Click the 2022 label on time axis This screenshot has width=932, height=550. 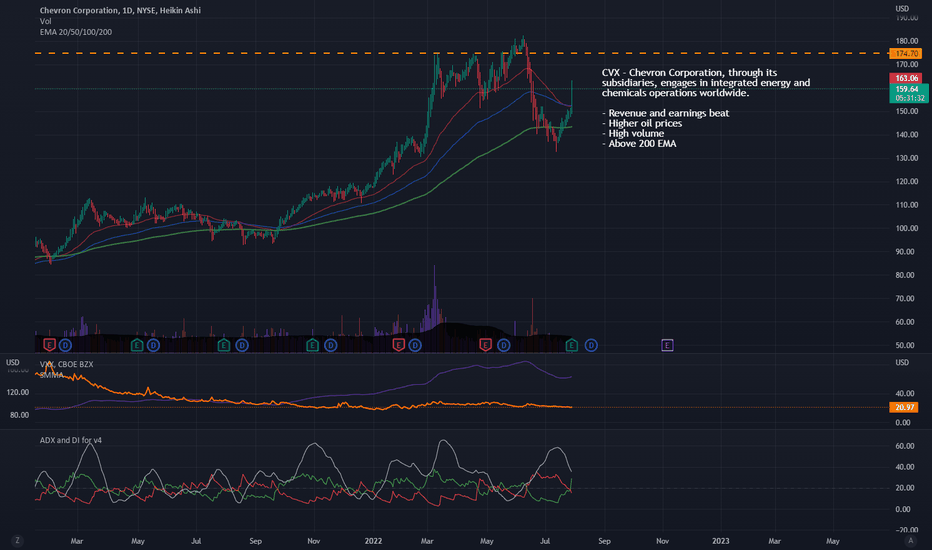[373, 540]
